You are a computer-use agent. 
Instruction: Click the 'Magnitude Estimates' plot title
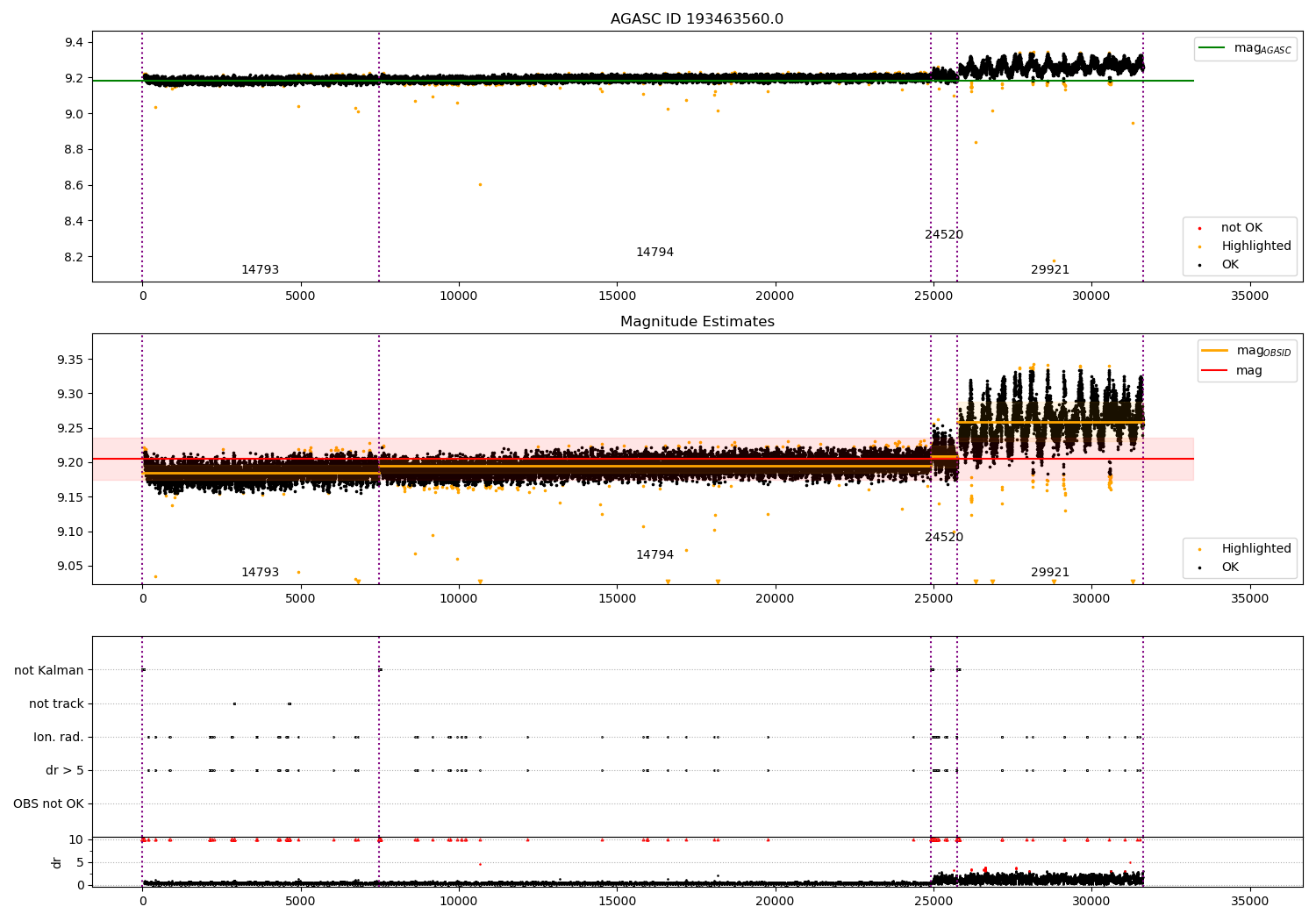pyautogui.click(x=697, y=322)
